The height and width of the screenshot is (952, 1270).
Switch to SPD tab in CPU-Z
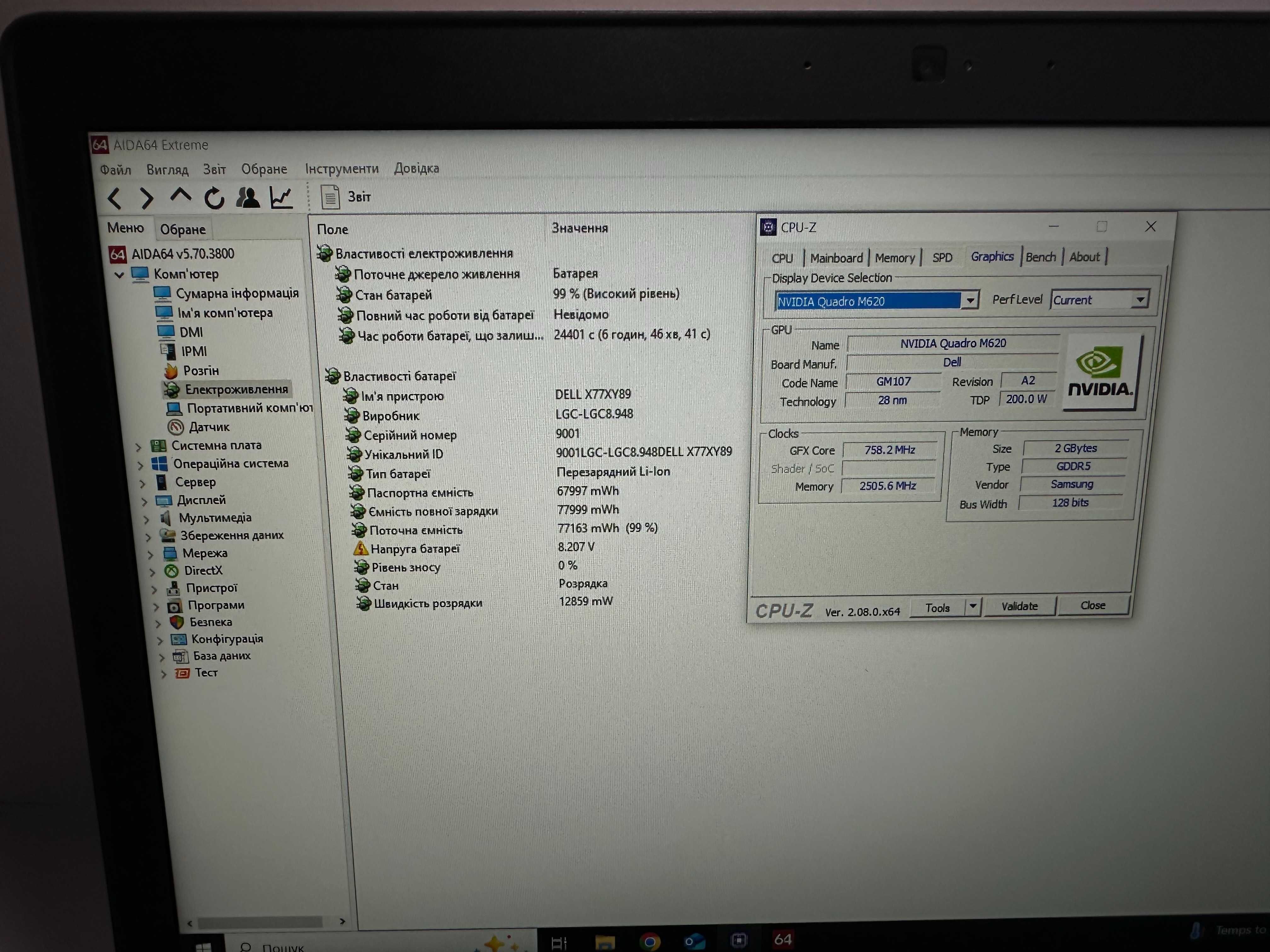pyautogui.click(x=942, y=258)
